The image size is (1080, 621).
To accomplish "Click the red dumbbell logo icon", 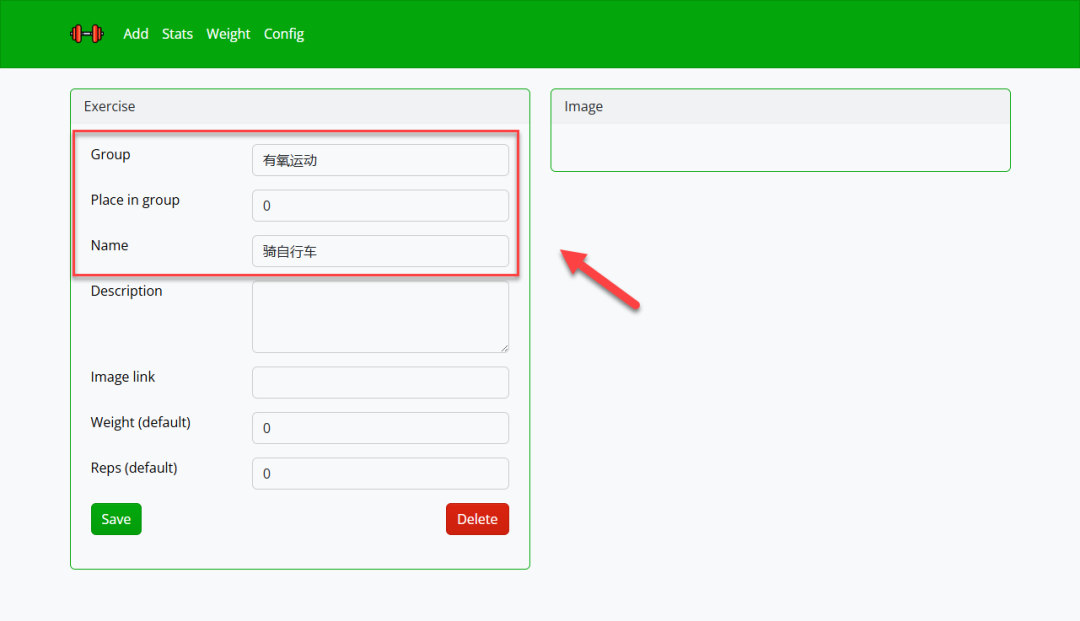I will [x=86, y=34].
